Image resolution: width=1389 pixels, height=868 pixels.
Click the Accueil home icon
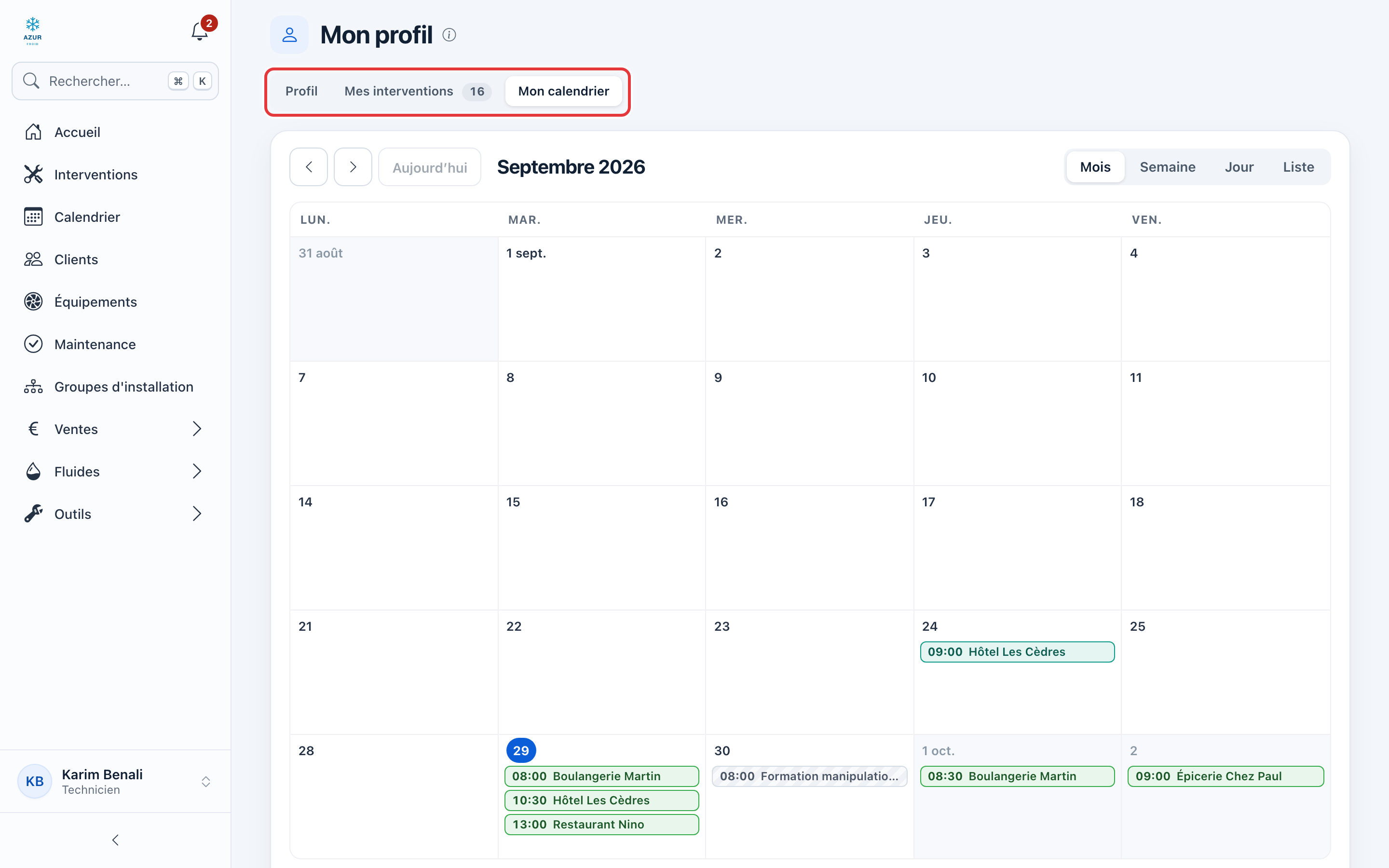(33, 132)
